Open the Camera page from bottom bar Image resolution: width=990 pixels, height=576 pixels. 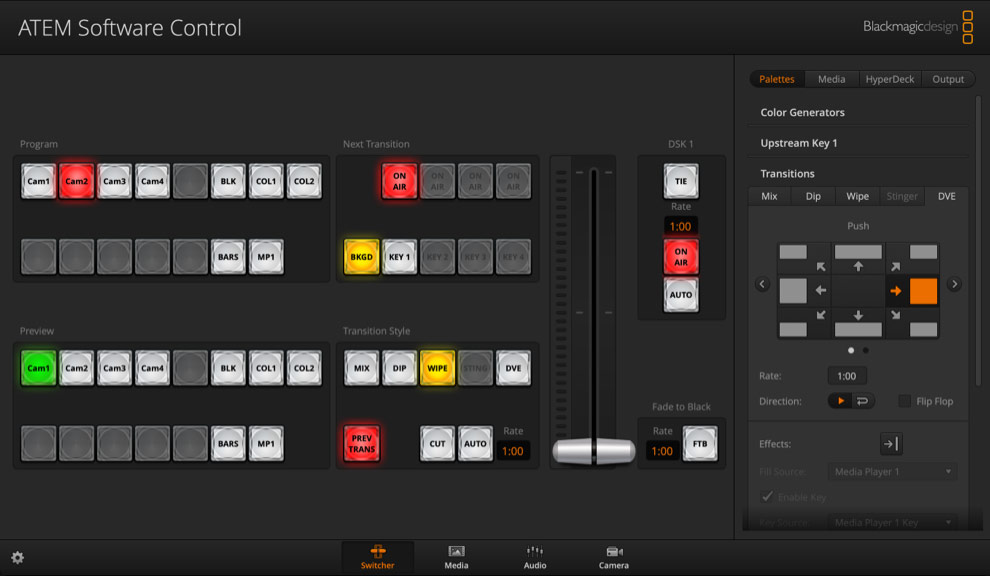(x=613, y=556)
